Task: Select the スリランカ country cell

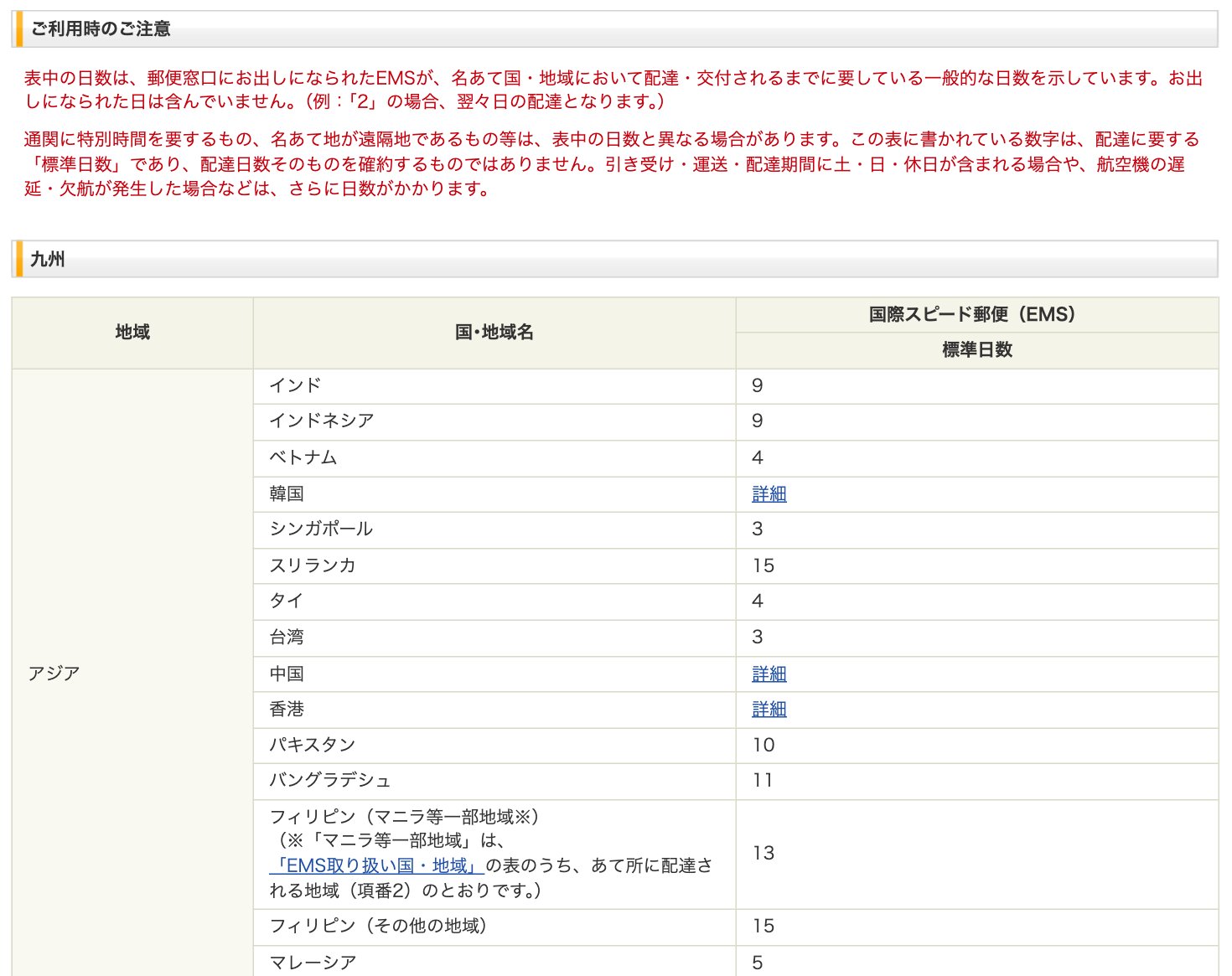Action: point(494,566)
